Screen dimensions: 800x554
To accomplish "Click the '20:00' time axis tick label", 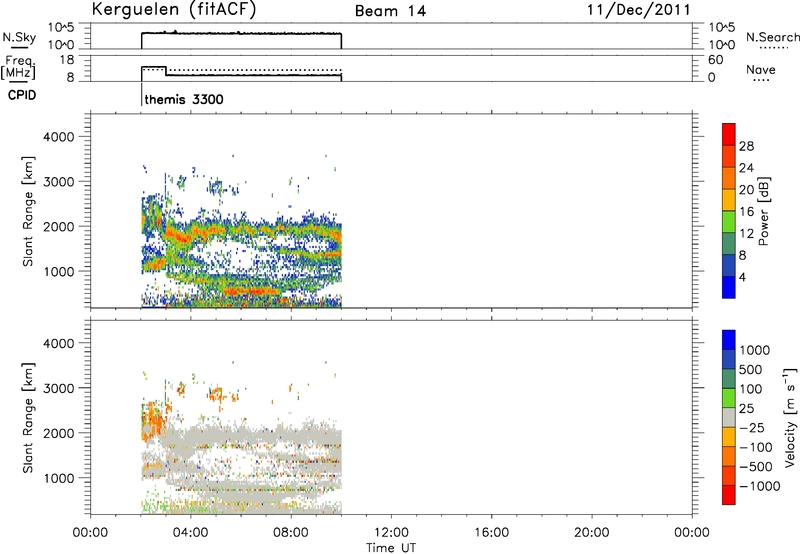I will point(592,533).
